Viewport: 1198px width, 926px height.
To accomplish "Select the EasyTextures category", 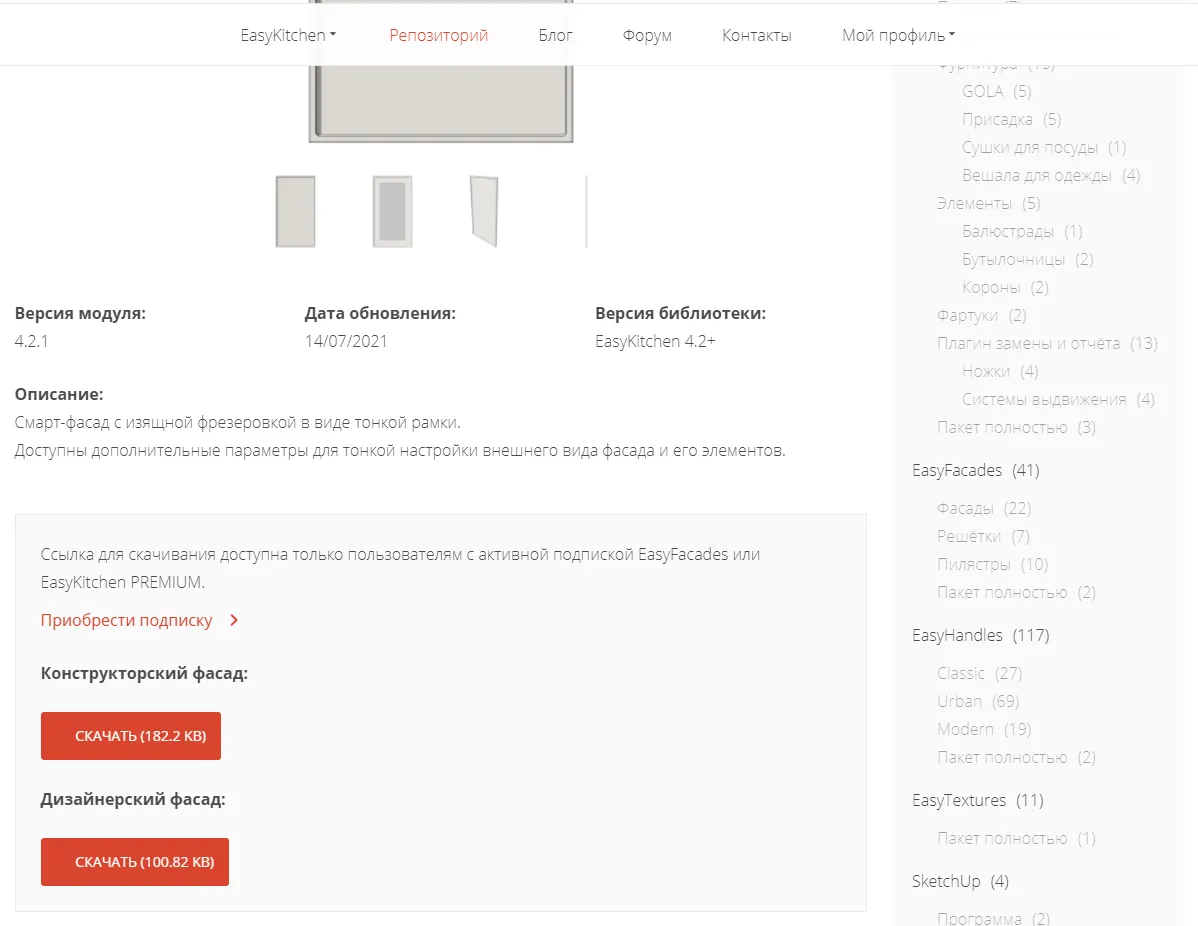I will click(958, 800).
